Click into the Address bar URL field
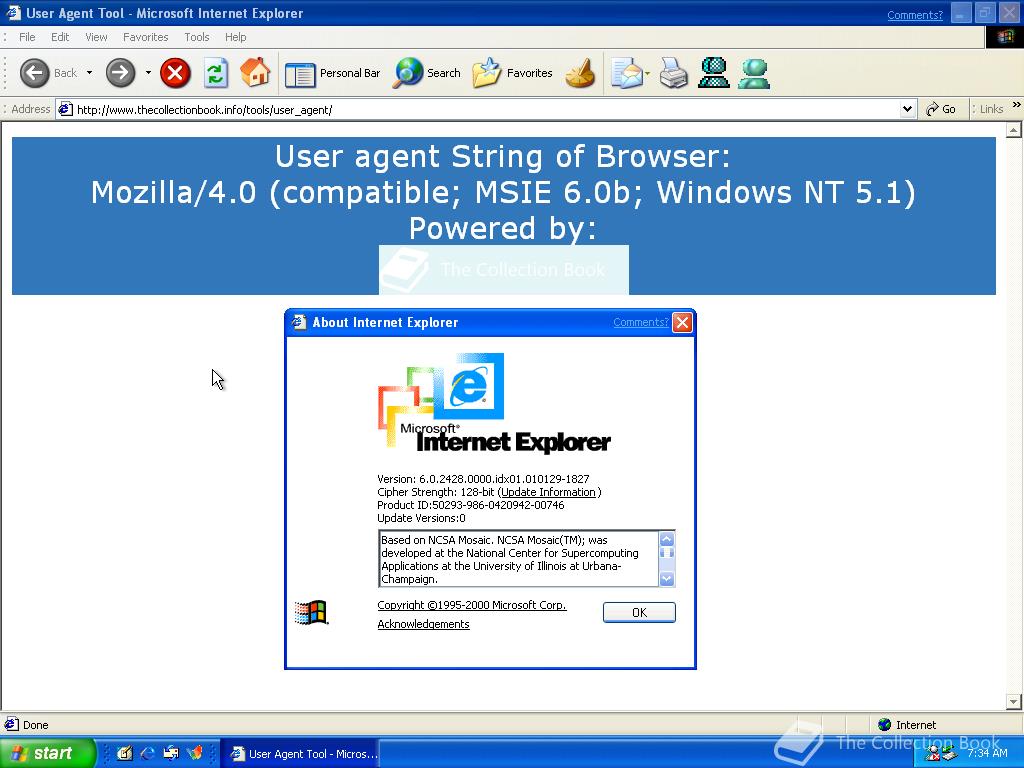The width and height of the screenshot is (1024, 768). 483,110
